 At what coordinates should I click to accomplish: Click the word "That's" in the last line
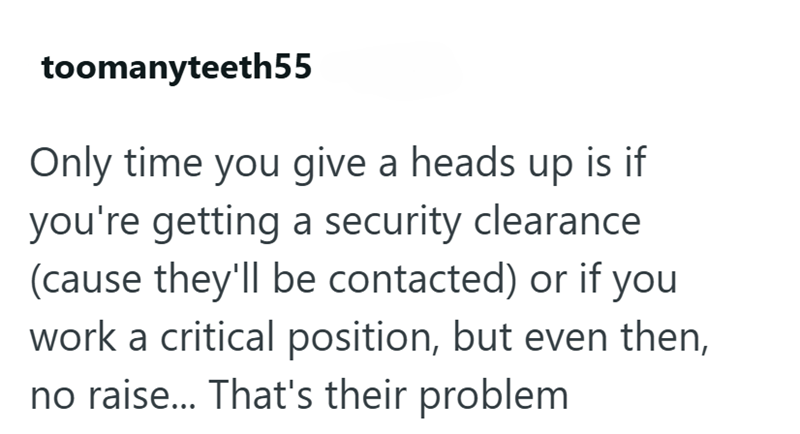pyautogui.click(x=261, y=395)
